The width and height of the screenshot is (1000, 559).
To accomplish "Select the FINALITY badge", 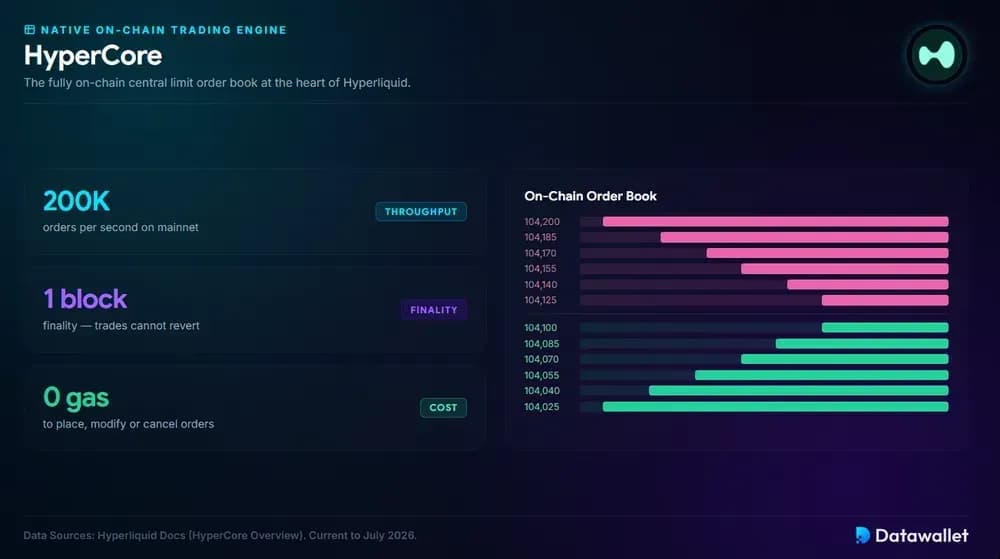I will [x=434, y=310].
